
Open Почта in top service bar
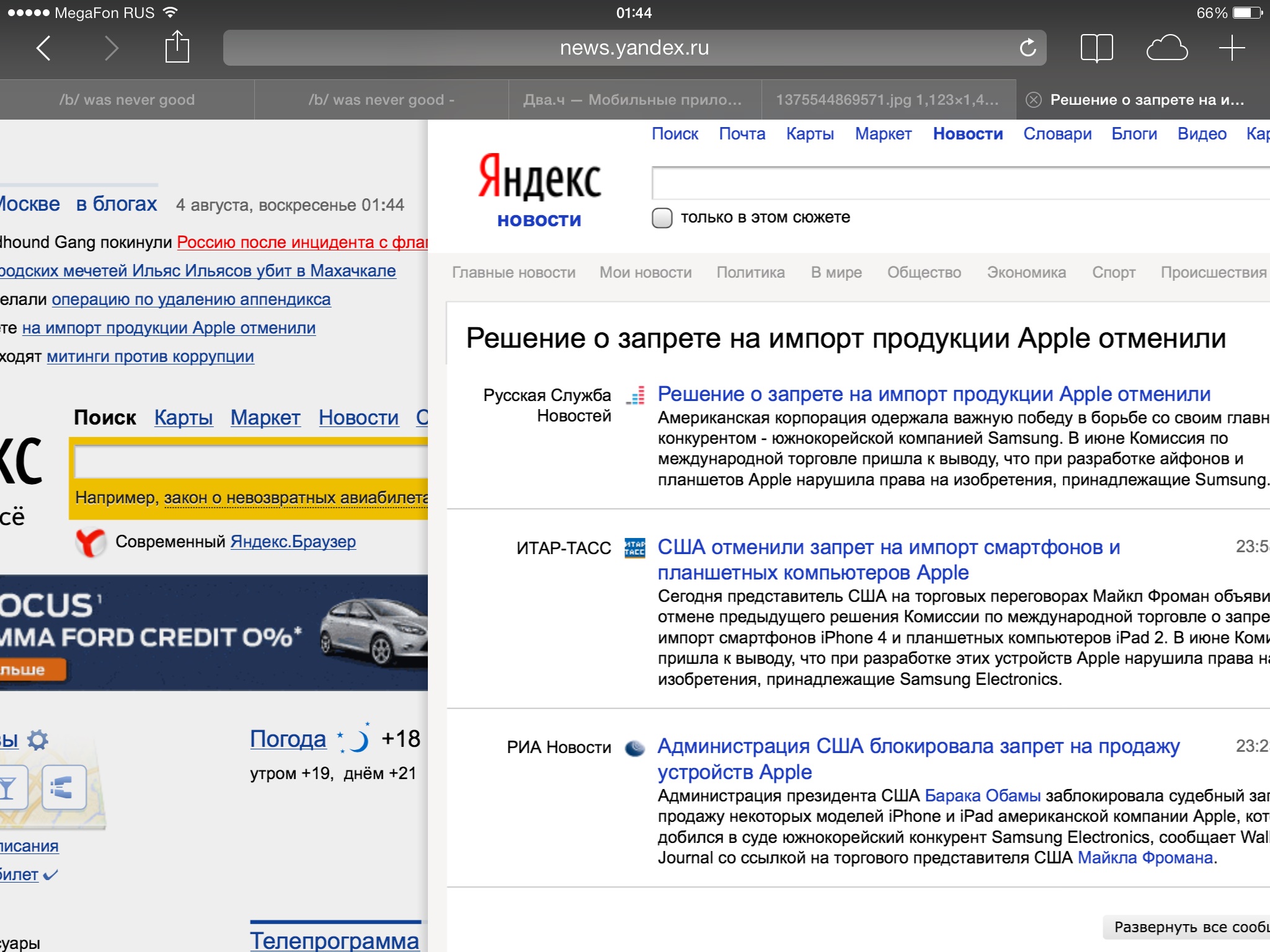click(x=742, y=134)
